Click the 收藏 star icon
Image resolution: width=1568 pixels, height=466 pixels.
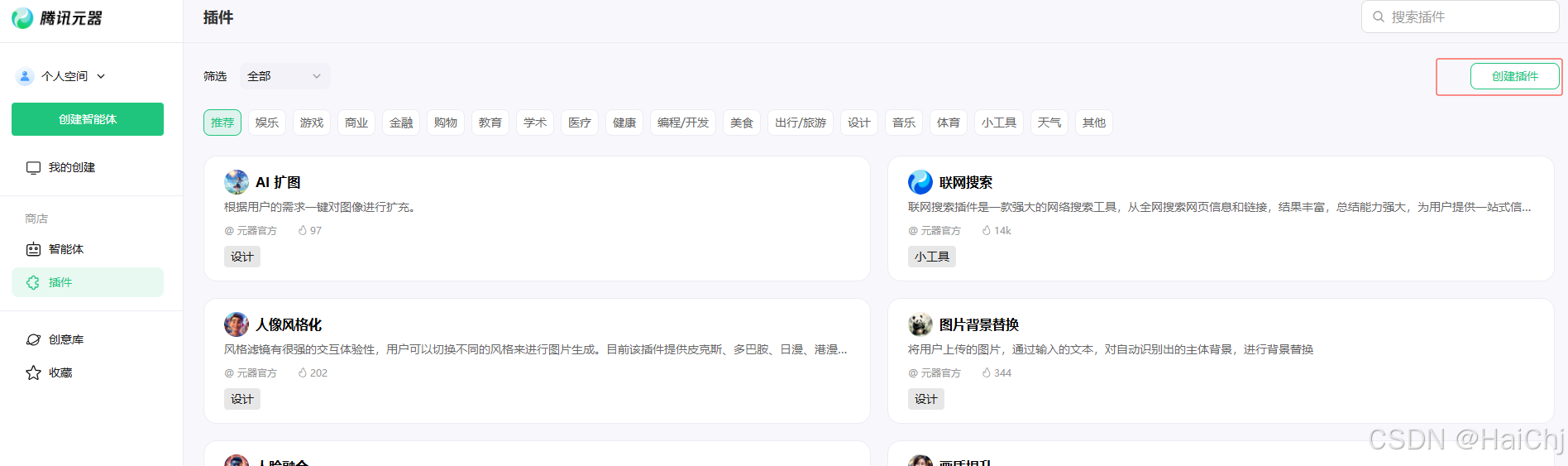tap(33, 372)
